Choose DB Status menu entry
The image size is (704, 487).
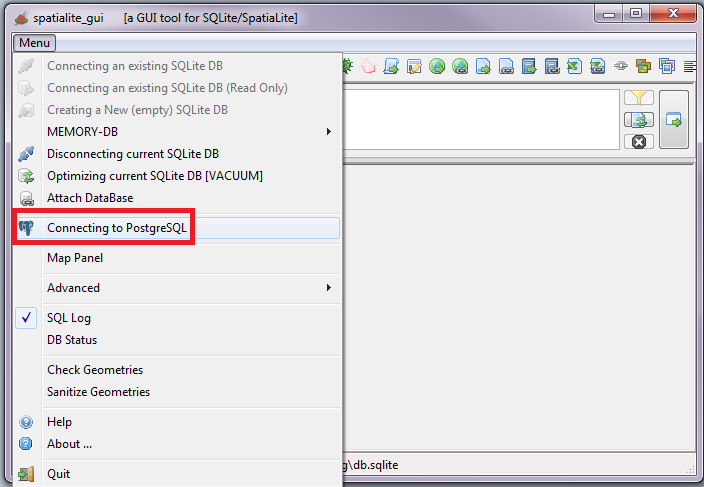[177, 340]
